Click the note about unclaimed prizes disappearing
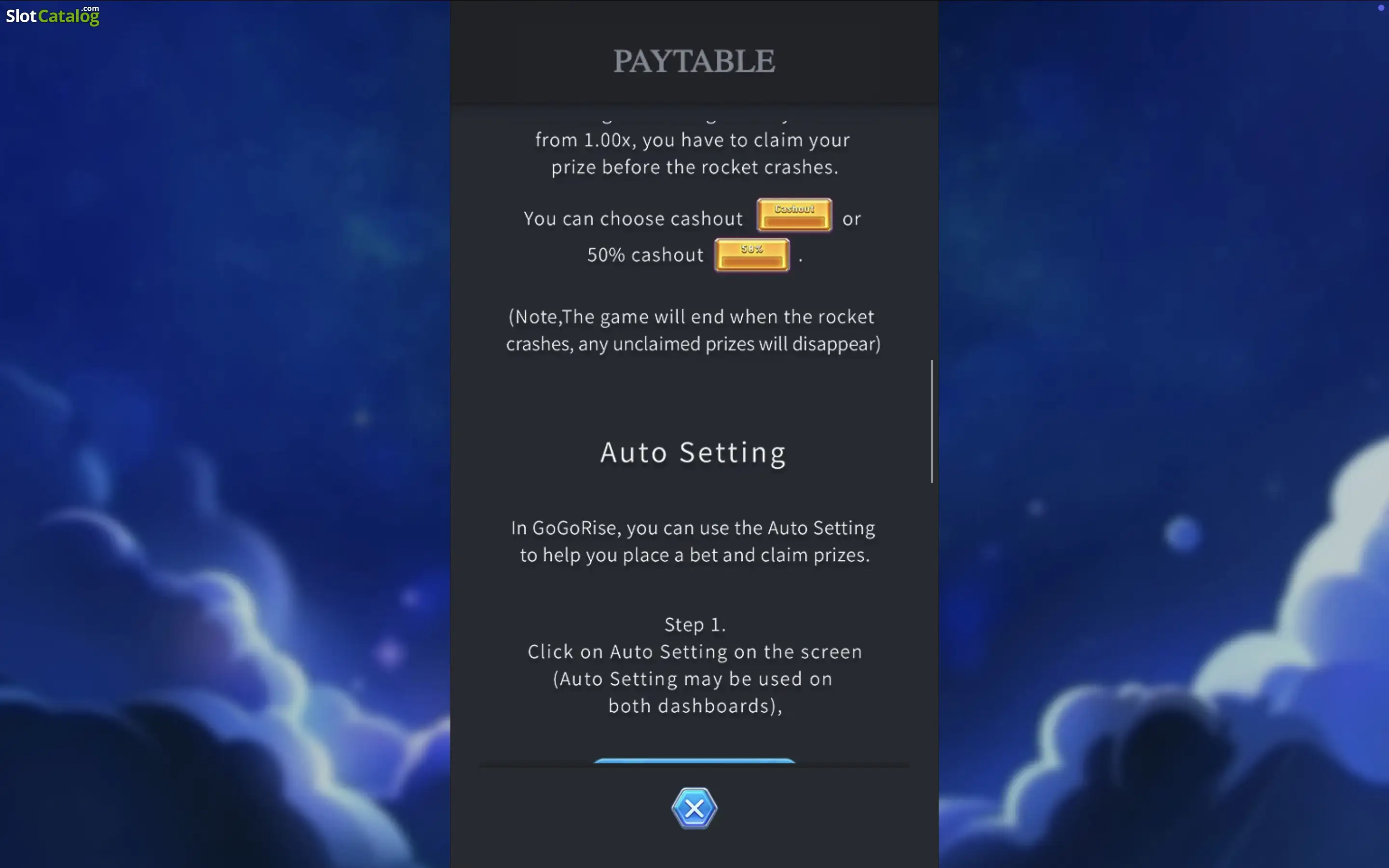This screenshot has width=1389, height=868. [x=694, y=330]
